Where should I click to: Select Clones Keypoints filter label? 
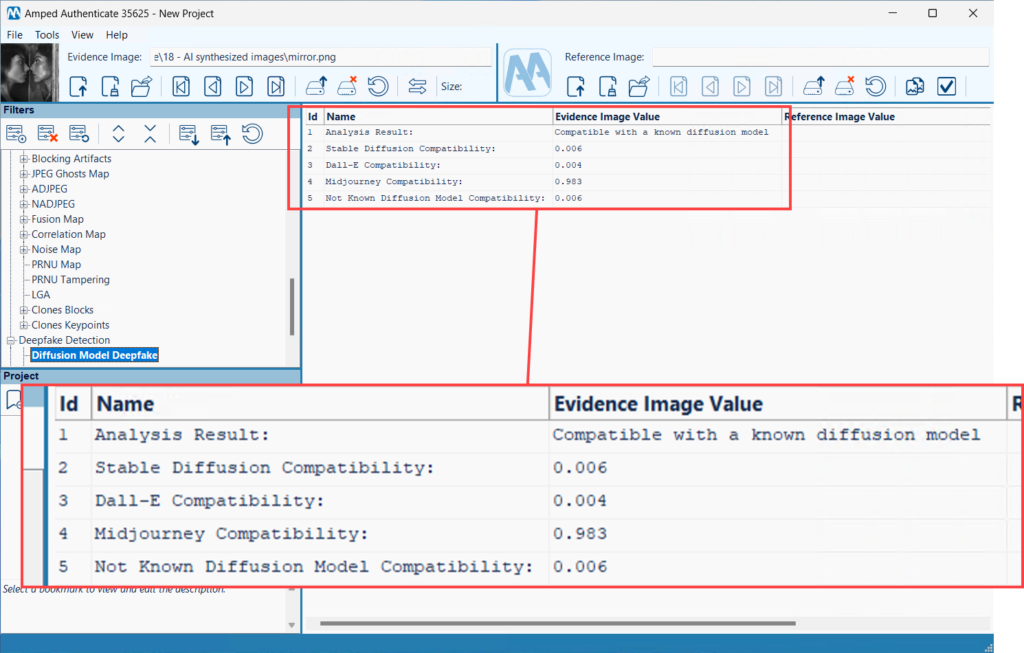(x=70, y=325)
